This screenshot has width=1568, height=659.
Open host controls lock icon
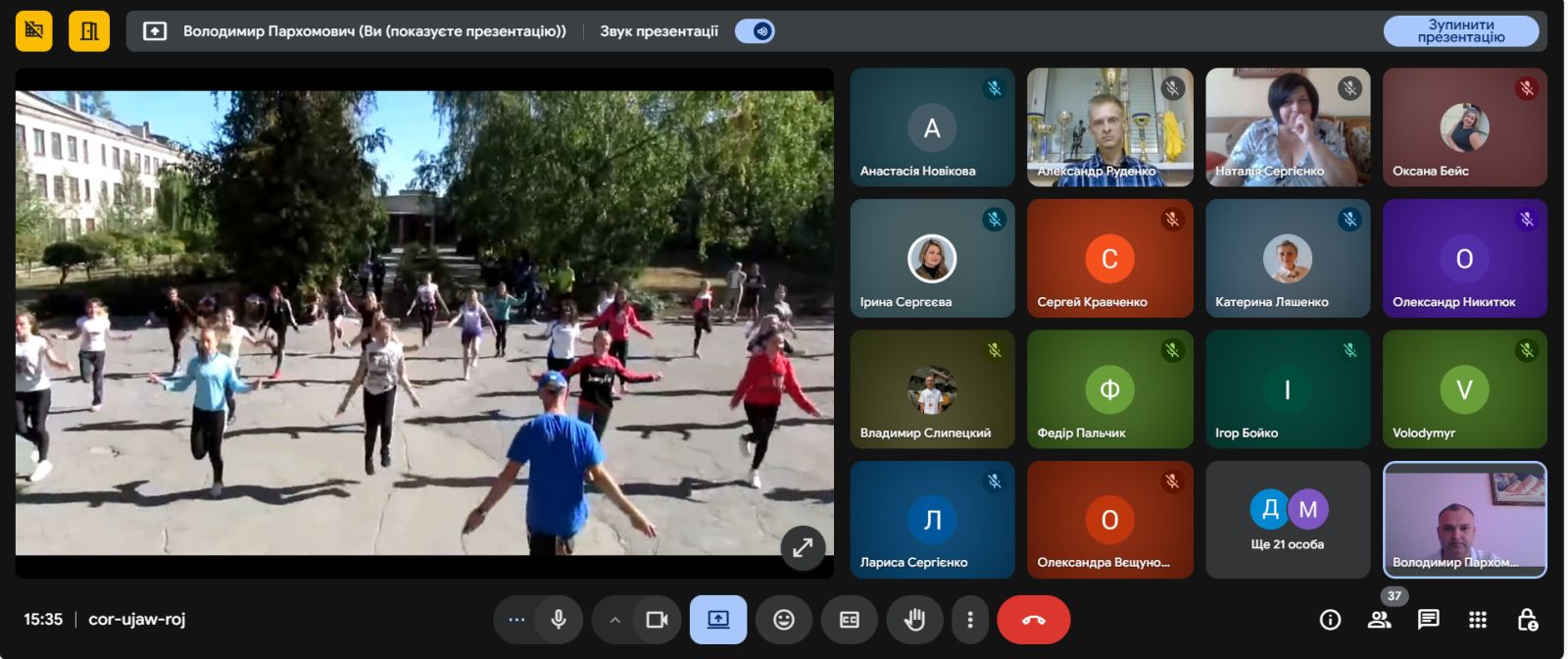(1527, 620)
